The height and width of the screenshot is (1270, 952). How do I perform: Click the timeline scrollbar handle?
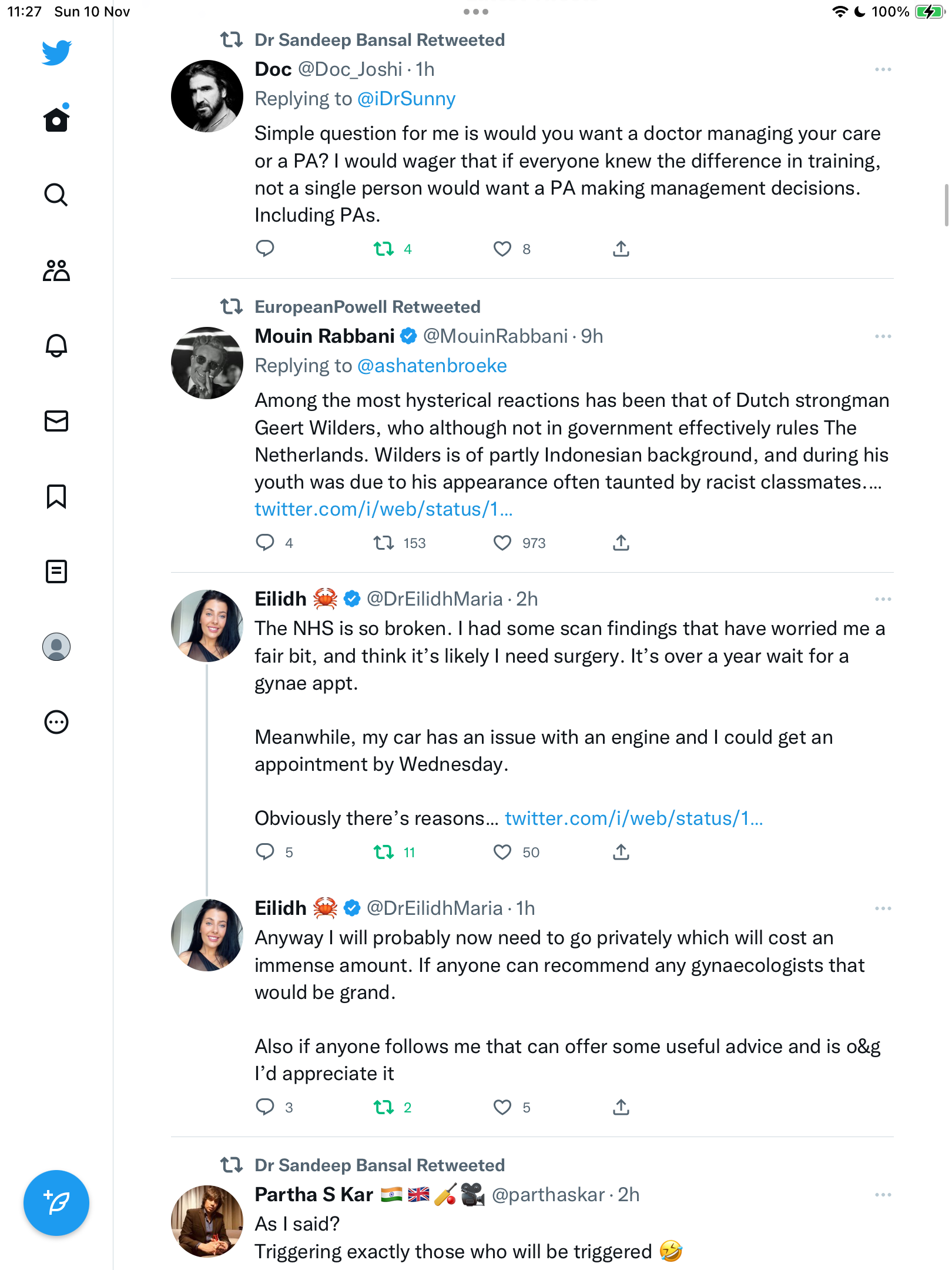946,205
